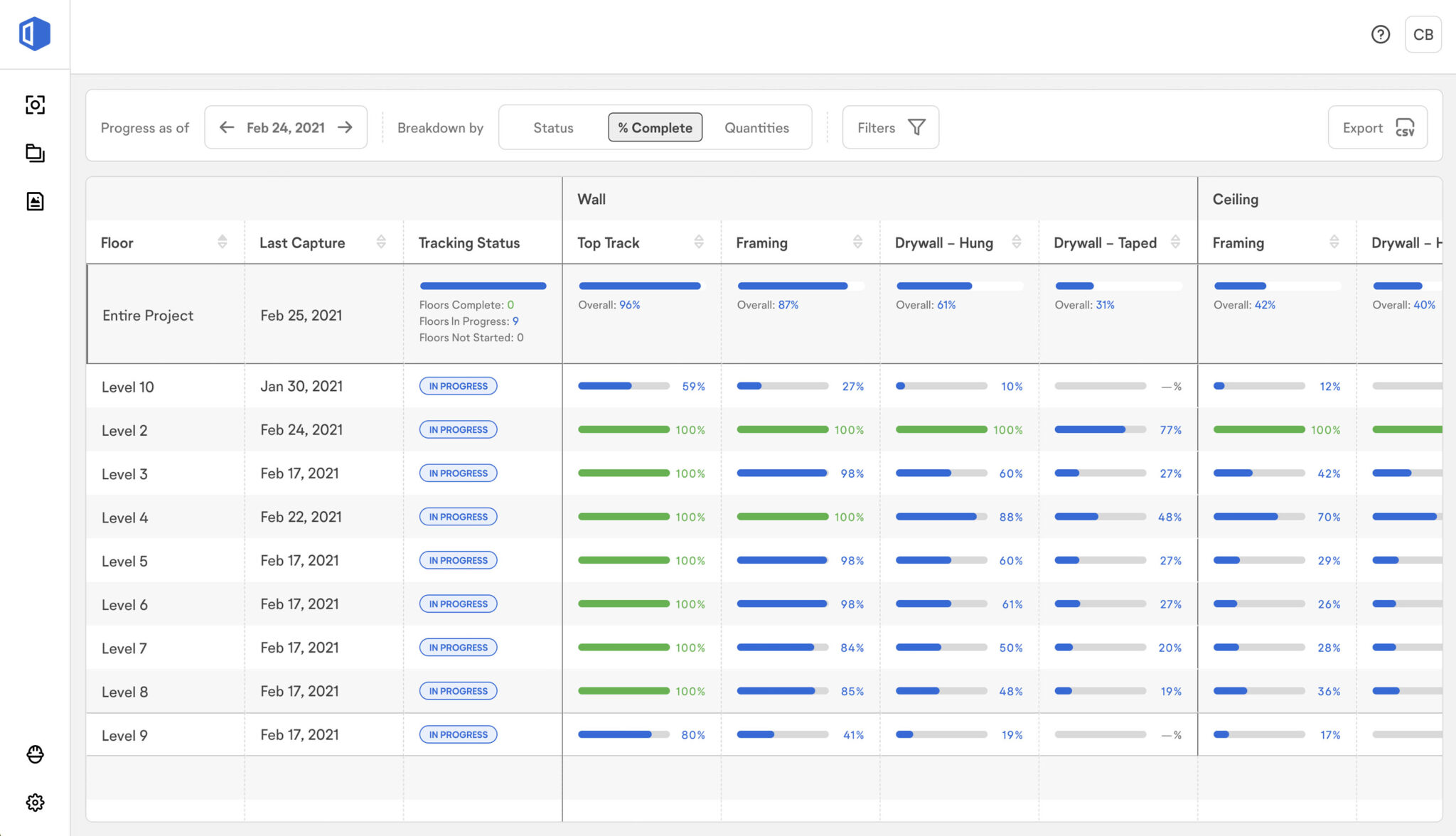Open settings gear in sidebar
This screenshot has height=836, width=1456.
point(35,803)
